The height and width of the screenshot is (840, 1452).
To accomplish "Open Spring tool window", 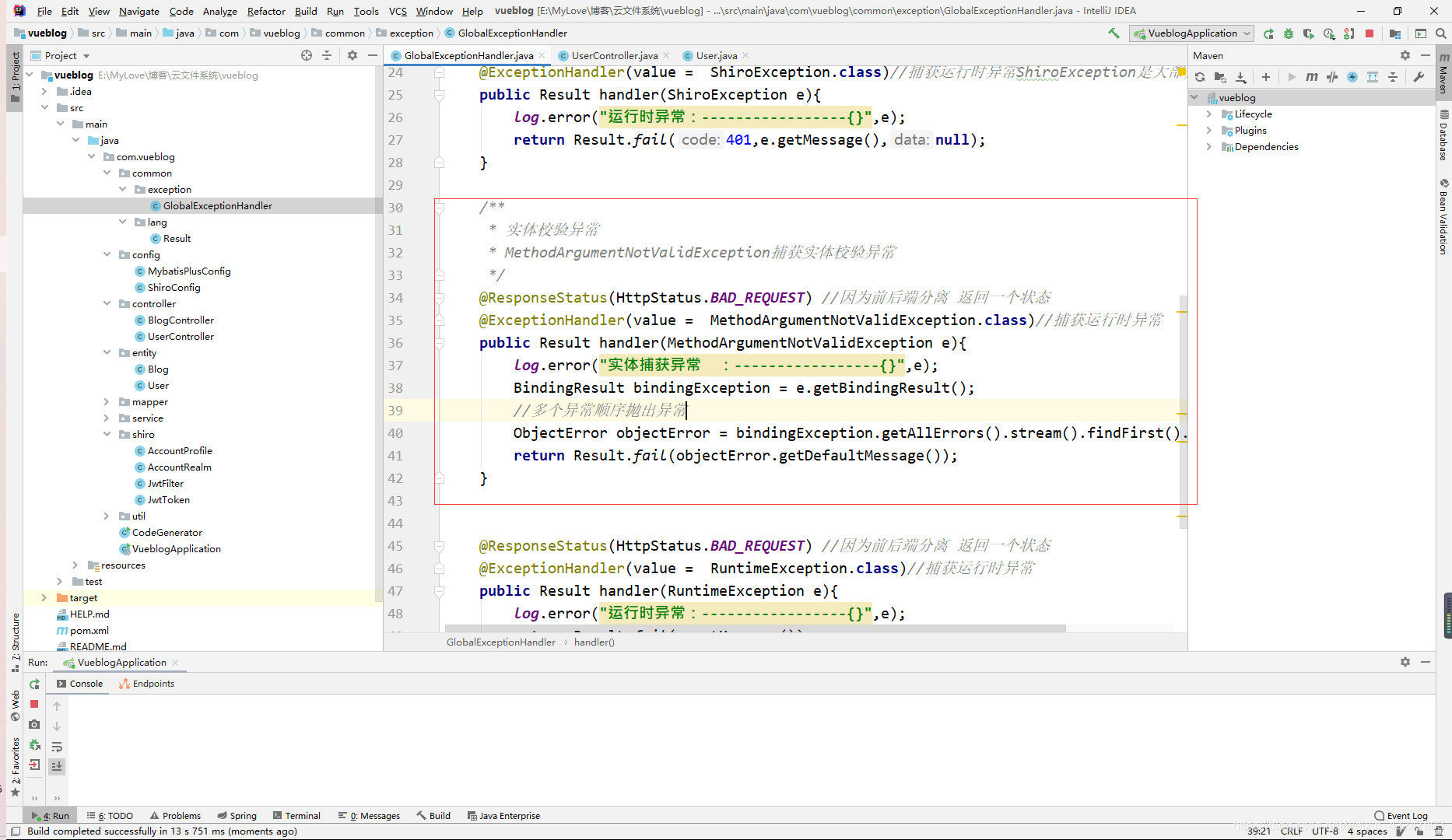I will click(x=237, y=816).
